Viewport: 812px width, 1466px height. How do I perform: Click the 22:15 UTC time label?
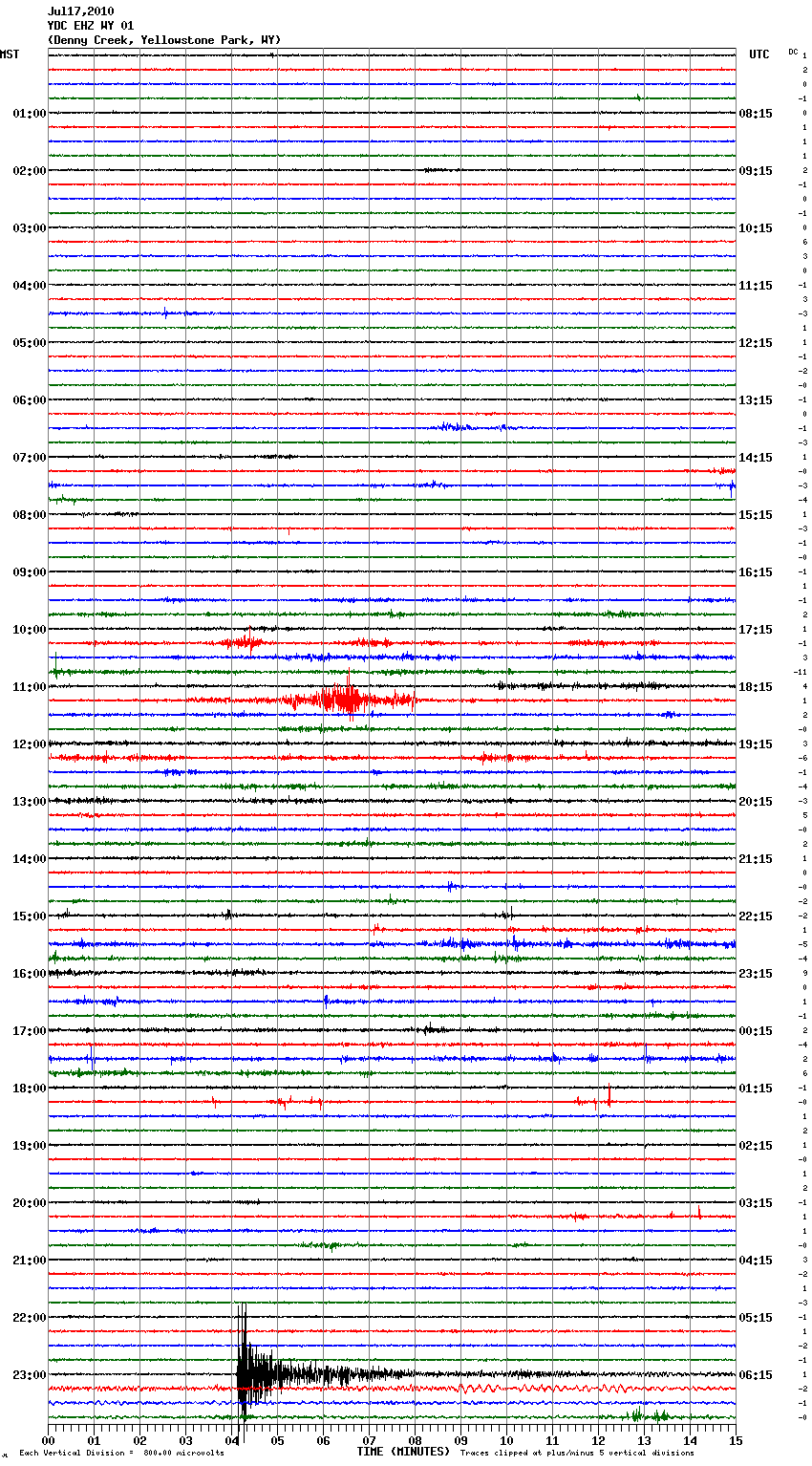click(x=756, y=916)
